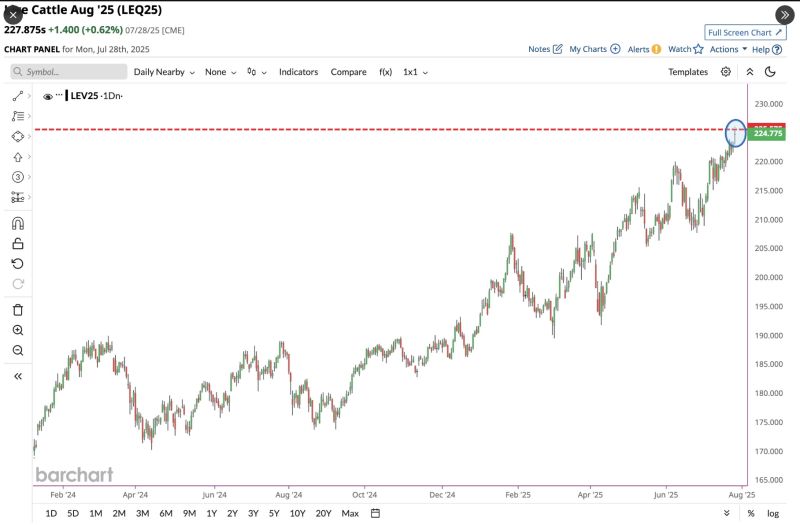This screenshot has height=525, width=800.
Task: Zoom out using the magnifier minus icon
Action: click(x=18, y=350)
